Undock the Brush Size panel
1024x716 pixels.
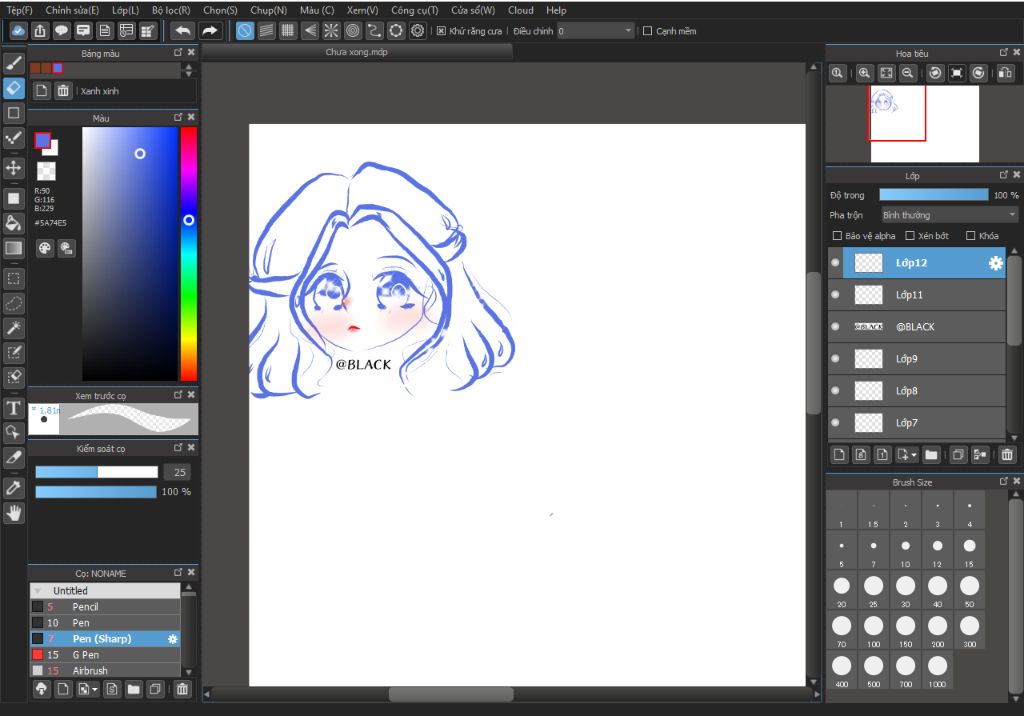(1004, 481)
